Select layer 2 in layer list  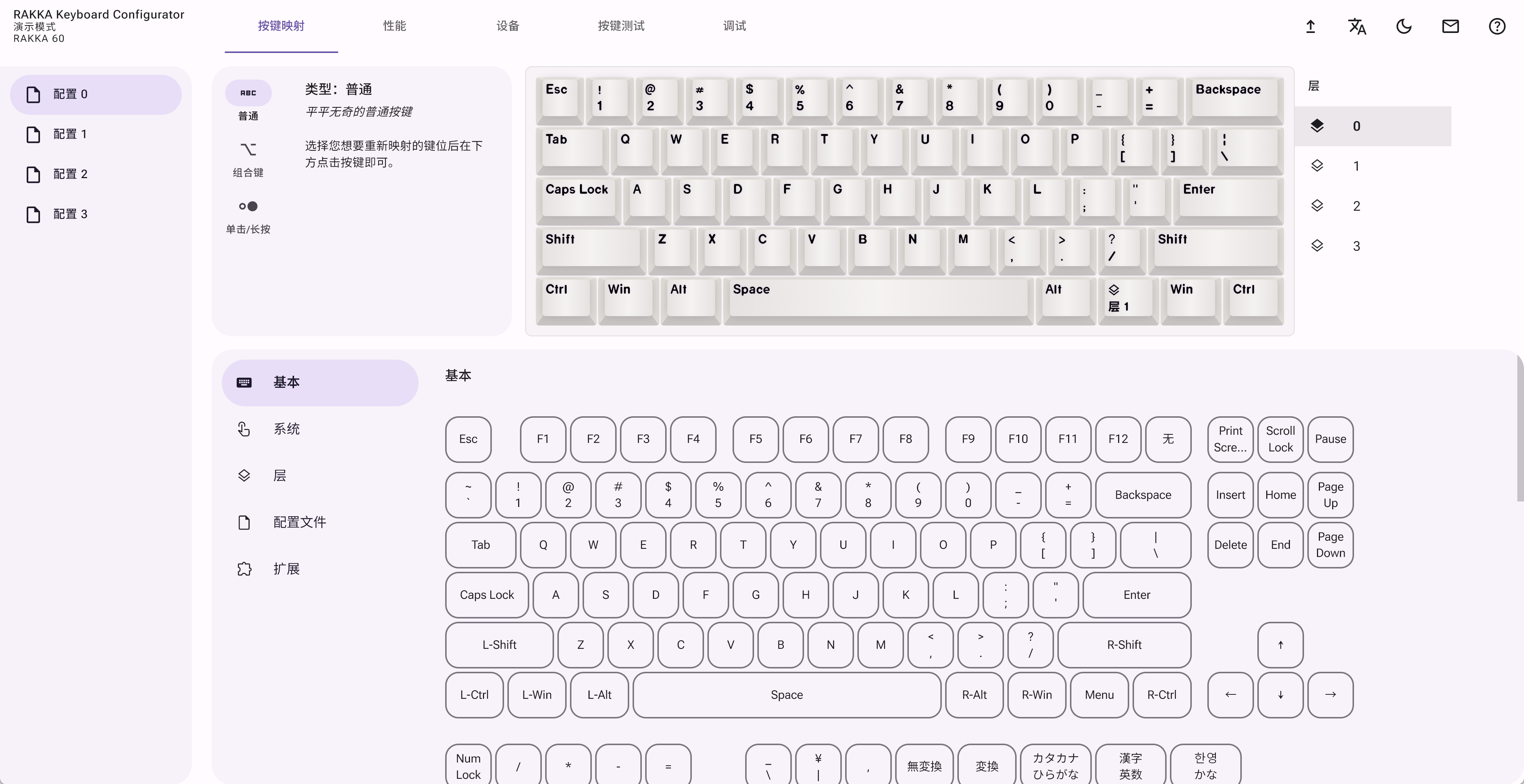[1373, 206]
